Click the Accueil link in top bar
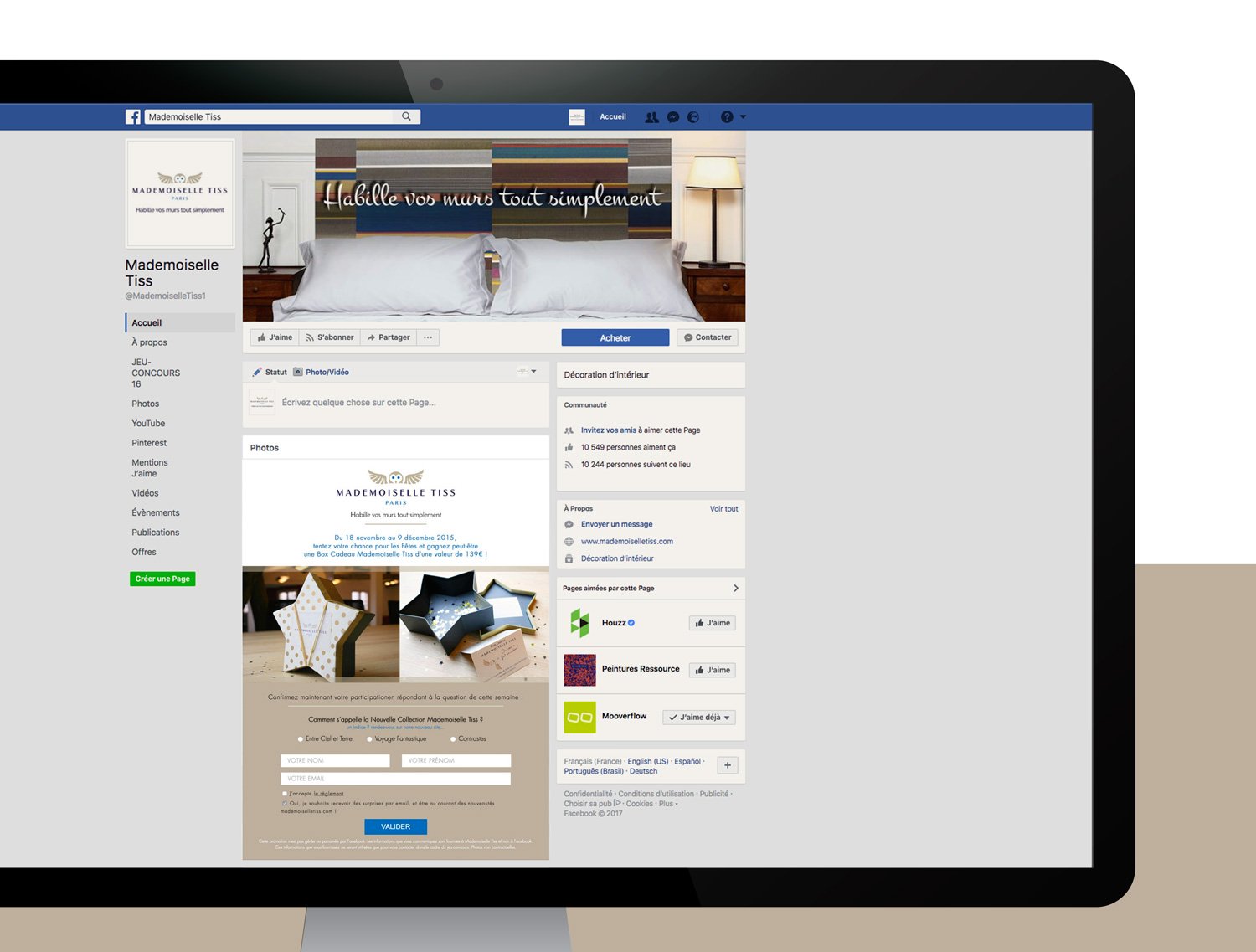The height and width of the screenshot is (952, 1256). [613, 117]
